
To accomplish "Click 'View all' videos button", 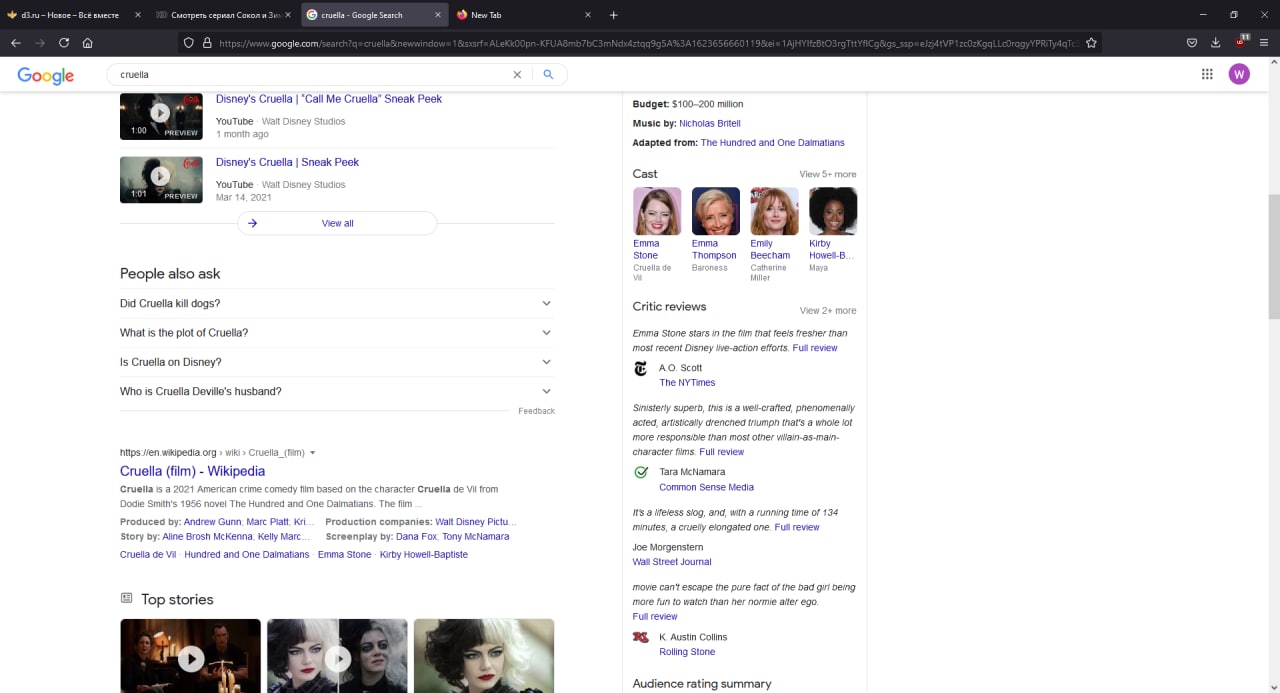I will point(337,223).
